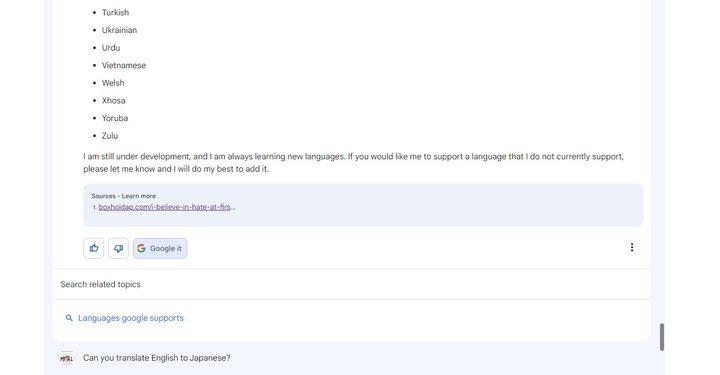The height and width of the screenshot is (375, 720).
Task: Click the Turkish list item
Action: [115, 12]
